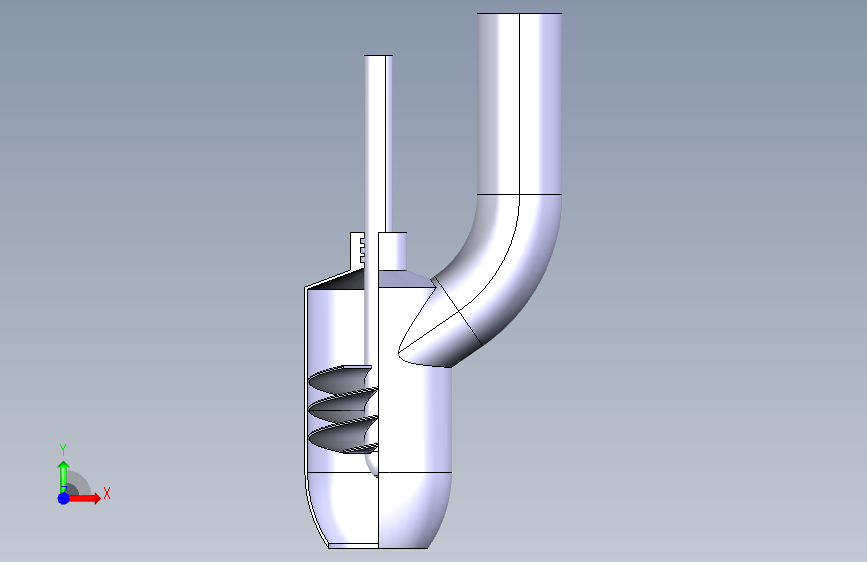Click the green Y label on the triad
Viewport: 867px width, 562px height.
tap(63, 450)
